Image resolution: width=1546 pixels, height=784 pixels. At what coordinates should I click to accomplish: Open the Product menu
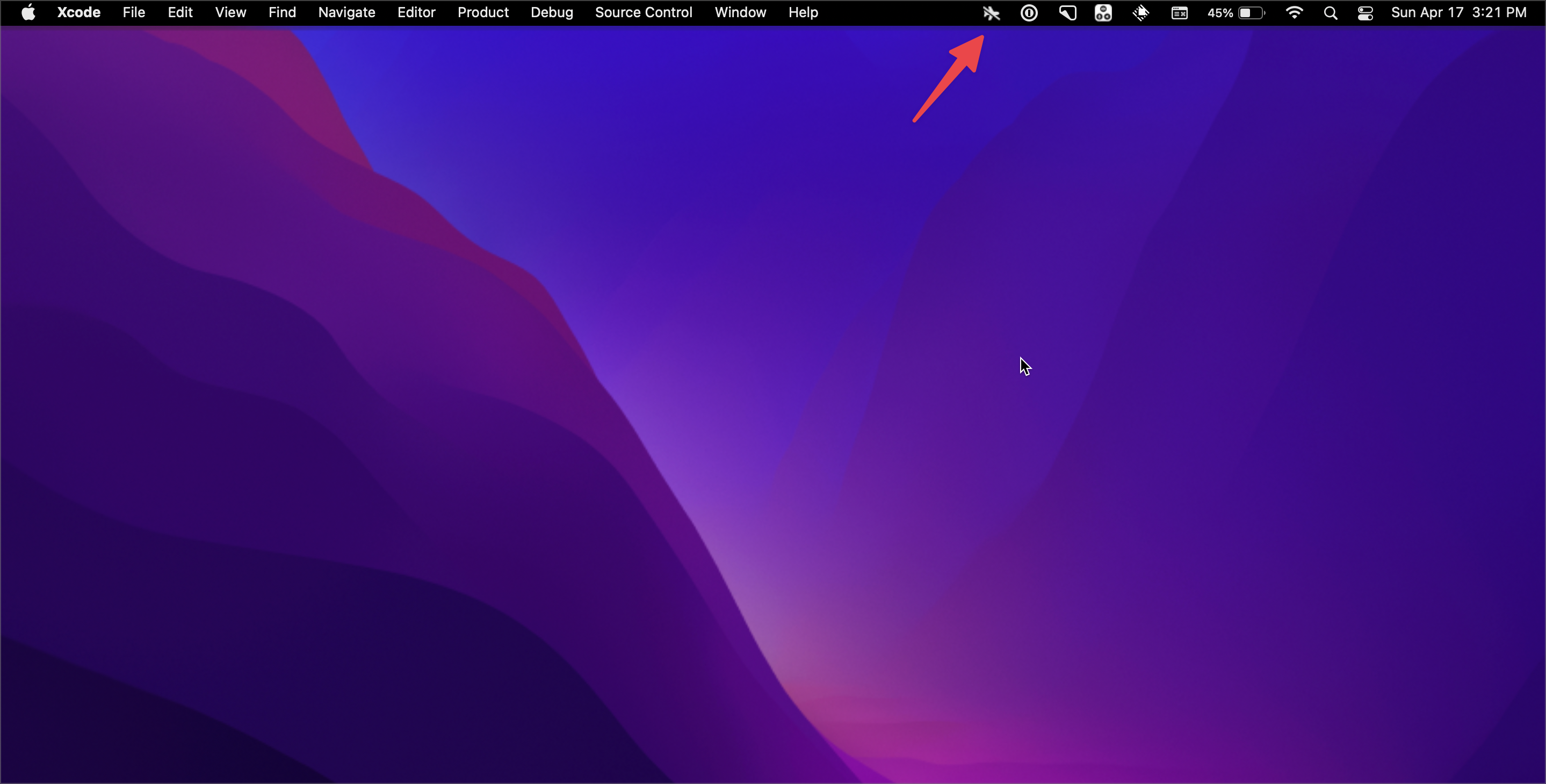482,12
